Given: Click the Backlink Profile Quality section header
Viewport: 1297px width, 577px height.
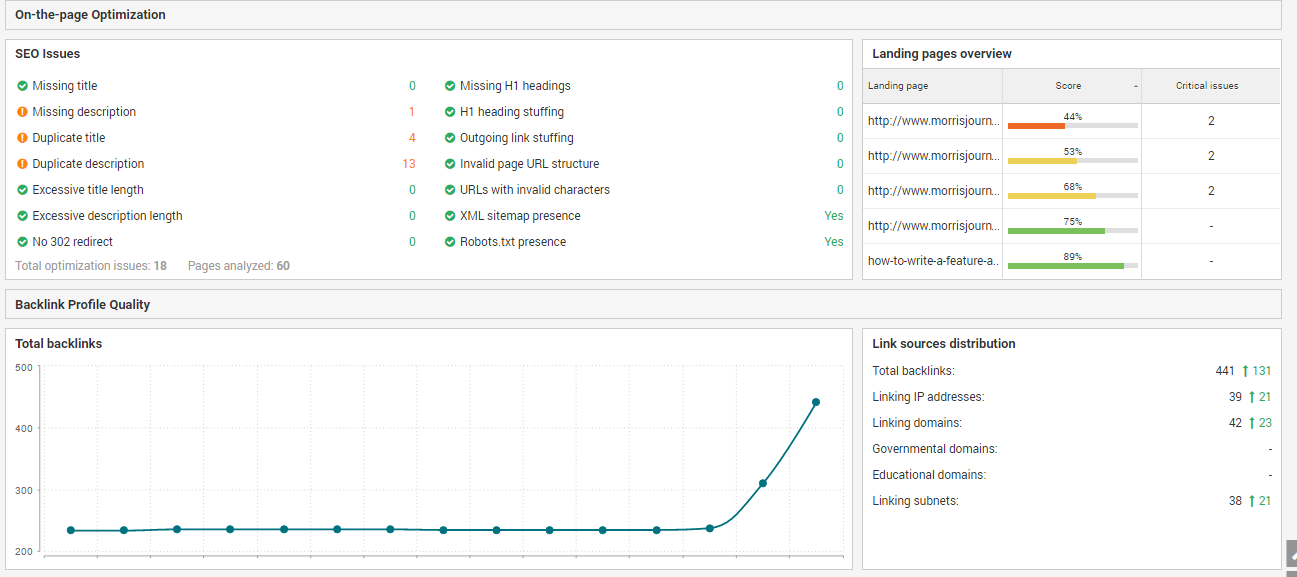Looking at the screenshot, I should (83, 304).
